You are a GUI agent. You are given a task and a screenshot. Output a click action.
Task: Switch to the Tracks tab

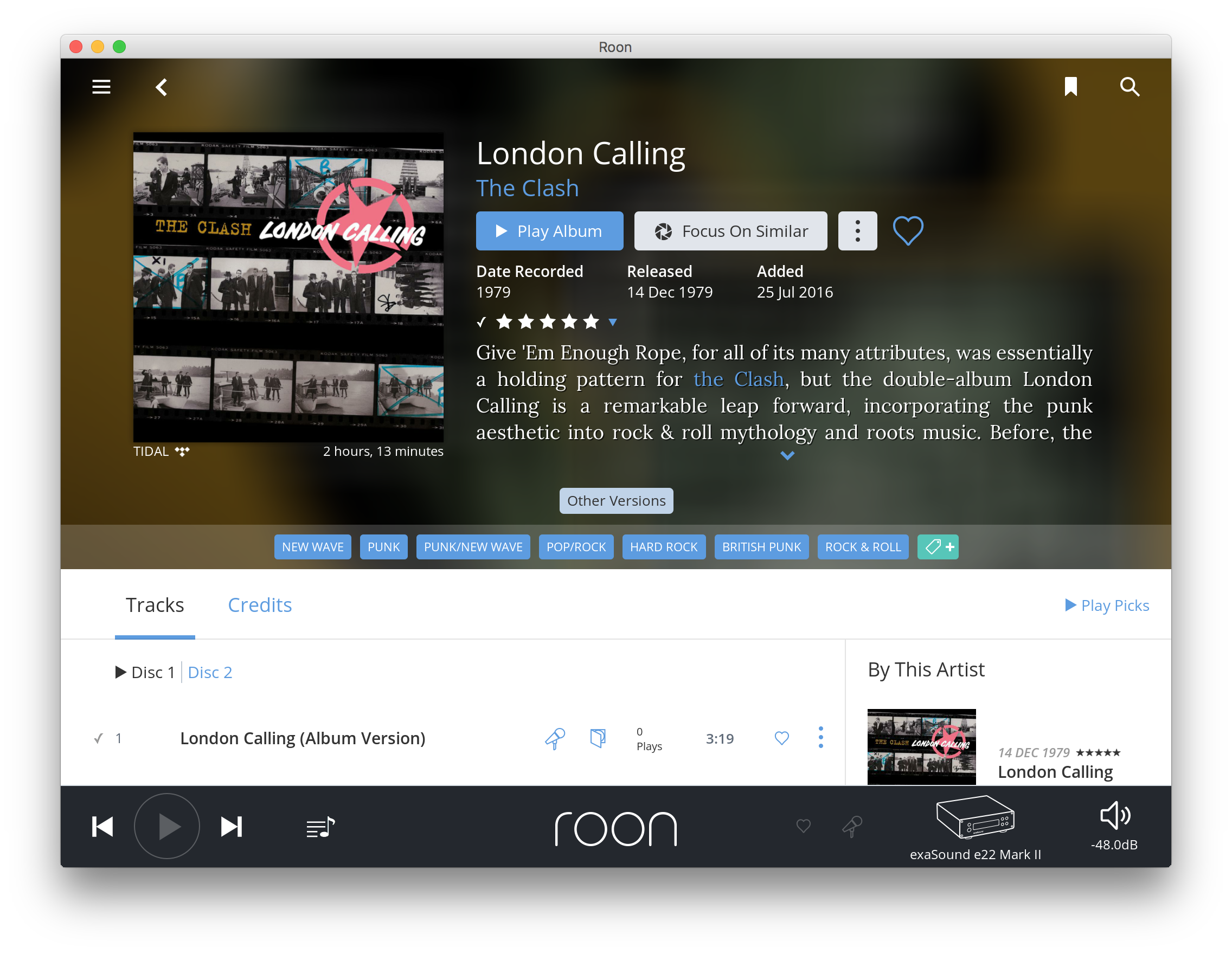pyautogui.click(x=155, y=605)
